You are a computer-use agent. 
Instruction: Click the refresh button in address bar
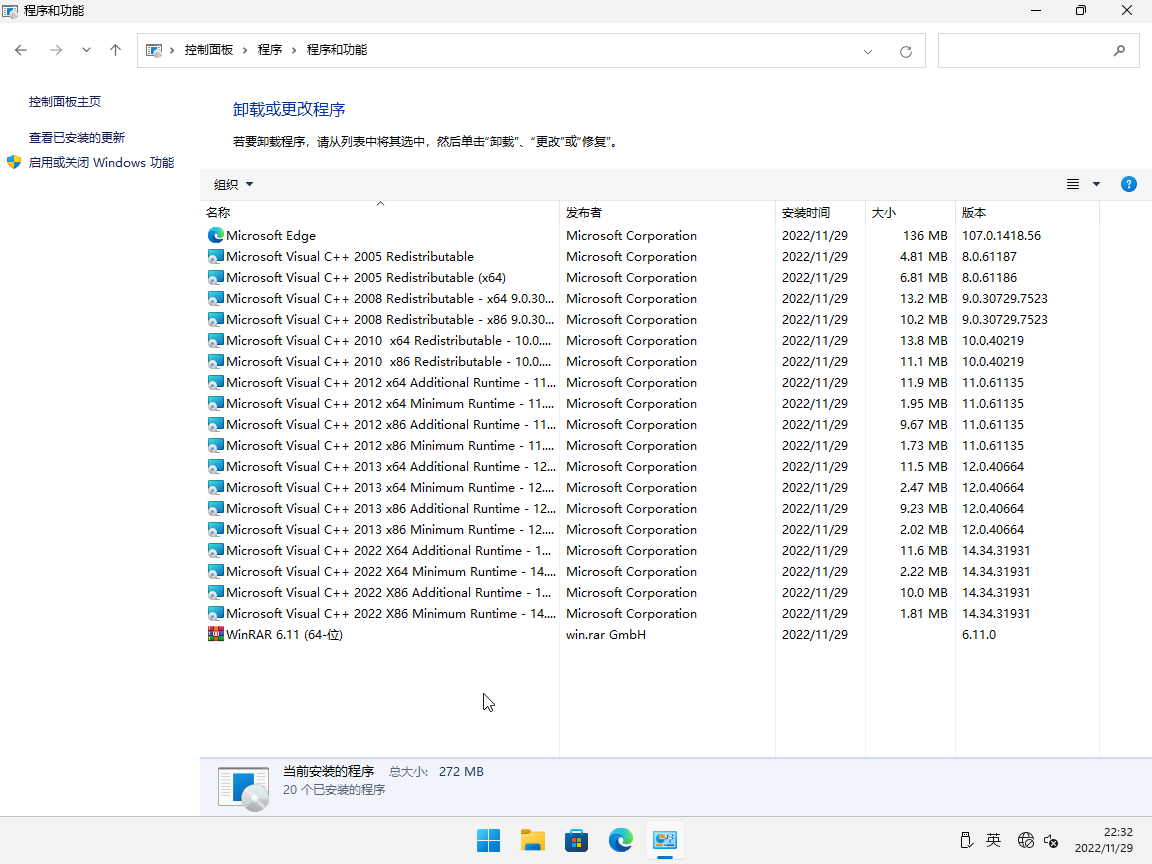906,51
